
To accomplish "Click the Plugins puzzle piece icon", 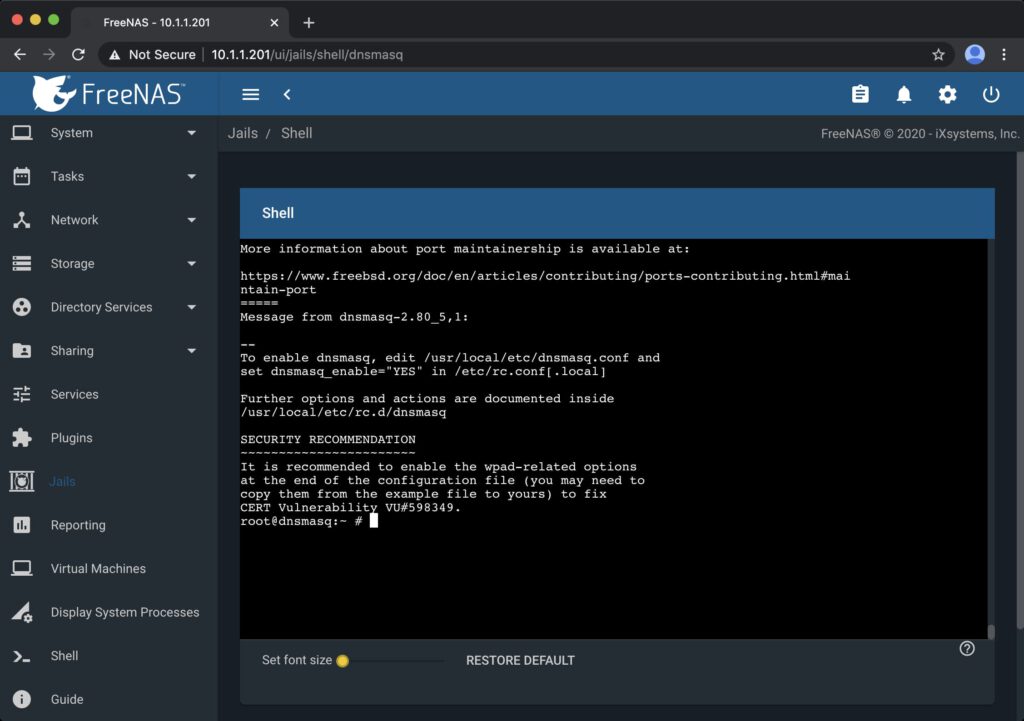I will 22,438.
